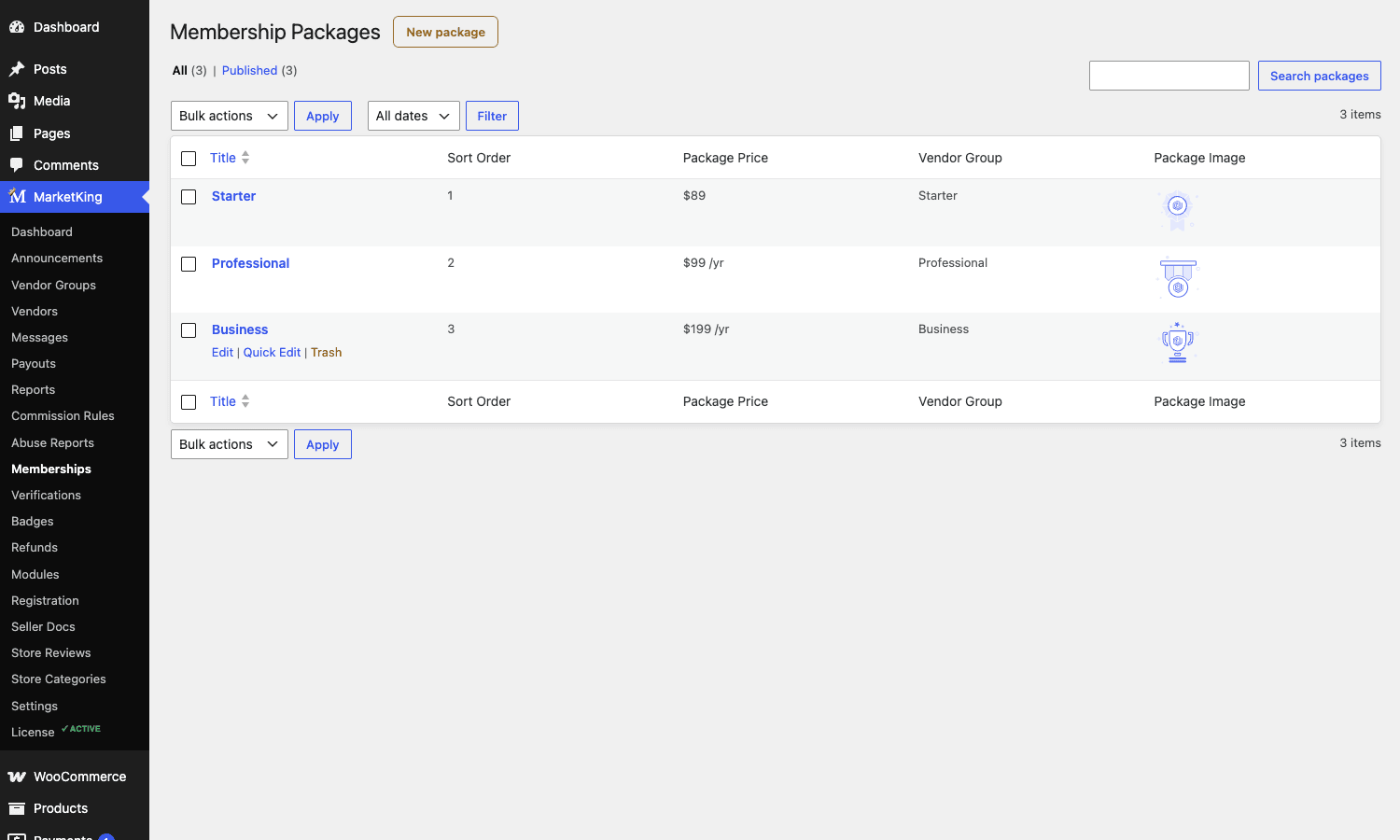Check the select-all box in table footer
1400x840 pixels.
pos(189,402)
